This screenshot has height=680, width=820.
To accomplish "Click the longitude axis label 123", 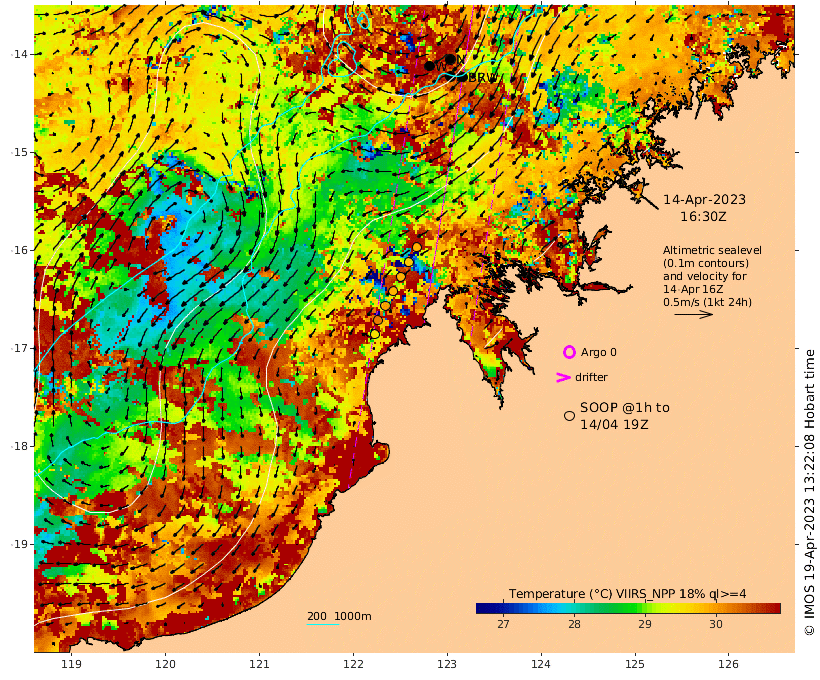I will click(447, 664).
